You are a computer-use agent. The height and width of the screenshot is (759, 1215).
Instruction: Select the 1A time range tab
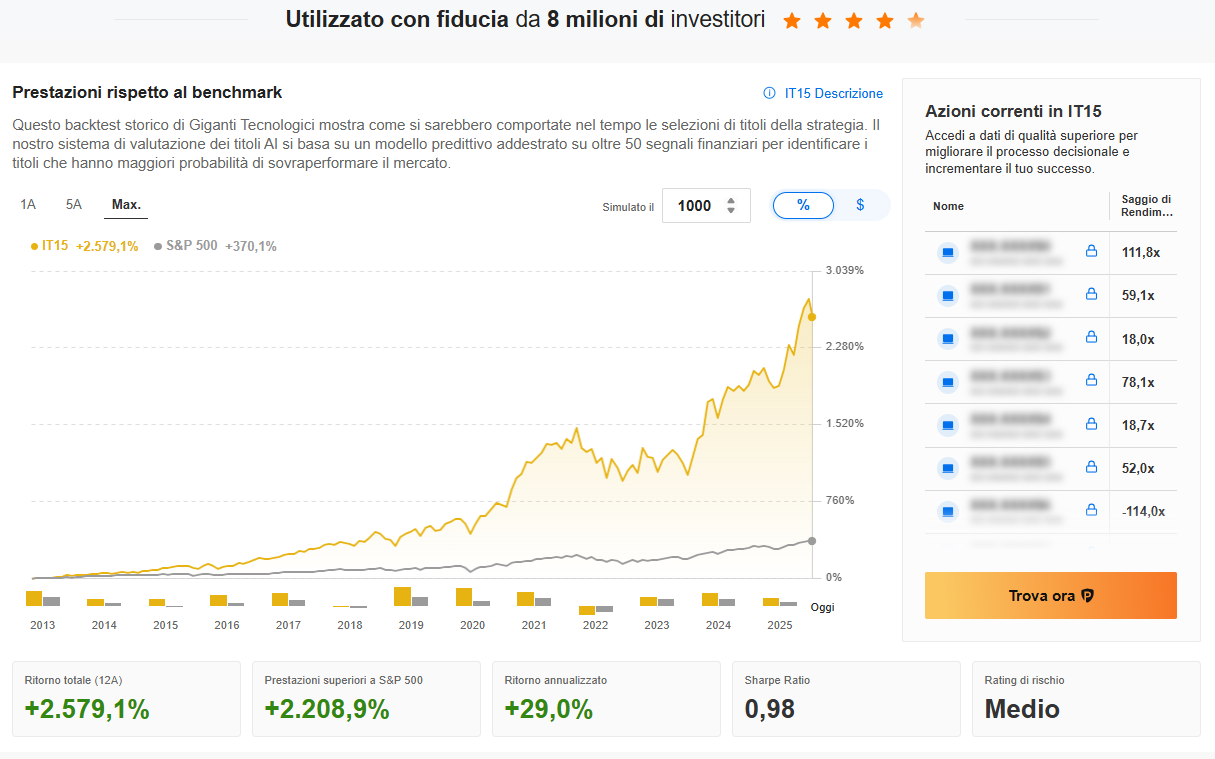coord(28,205)
